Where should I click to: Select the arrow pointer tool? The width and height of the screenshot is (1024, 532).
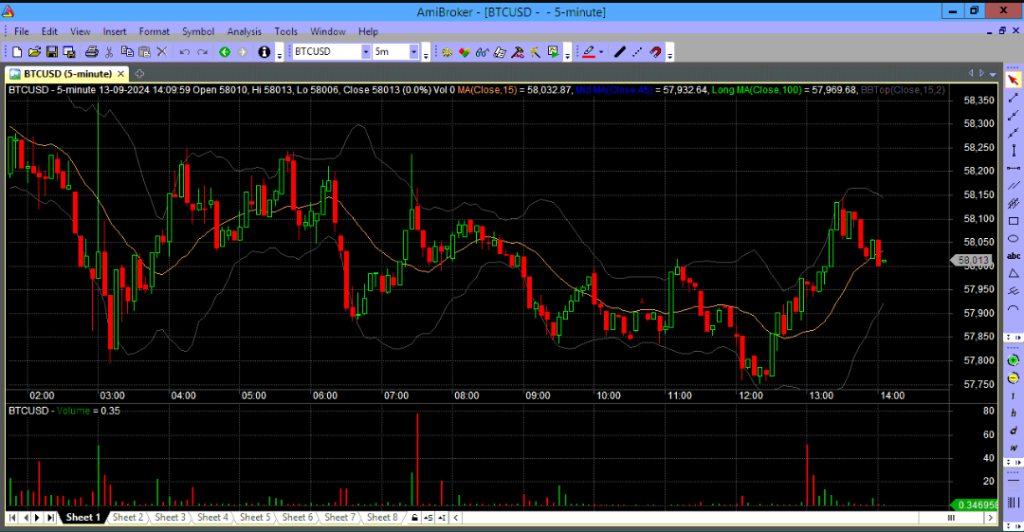click(x=1013, y=80)
